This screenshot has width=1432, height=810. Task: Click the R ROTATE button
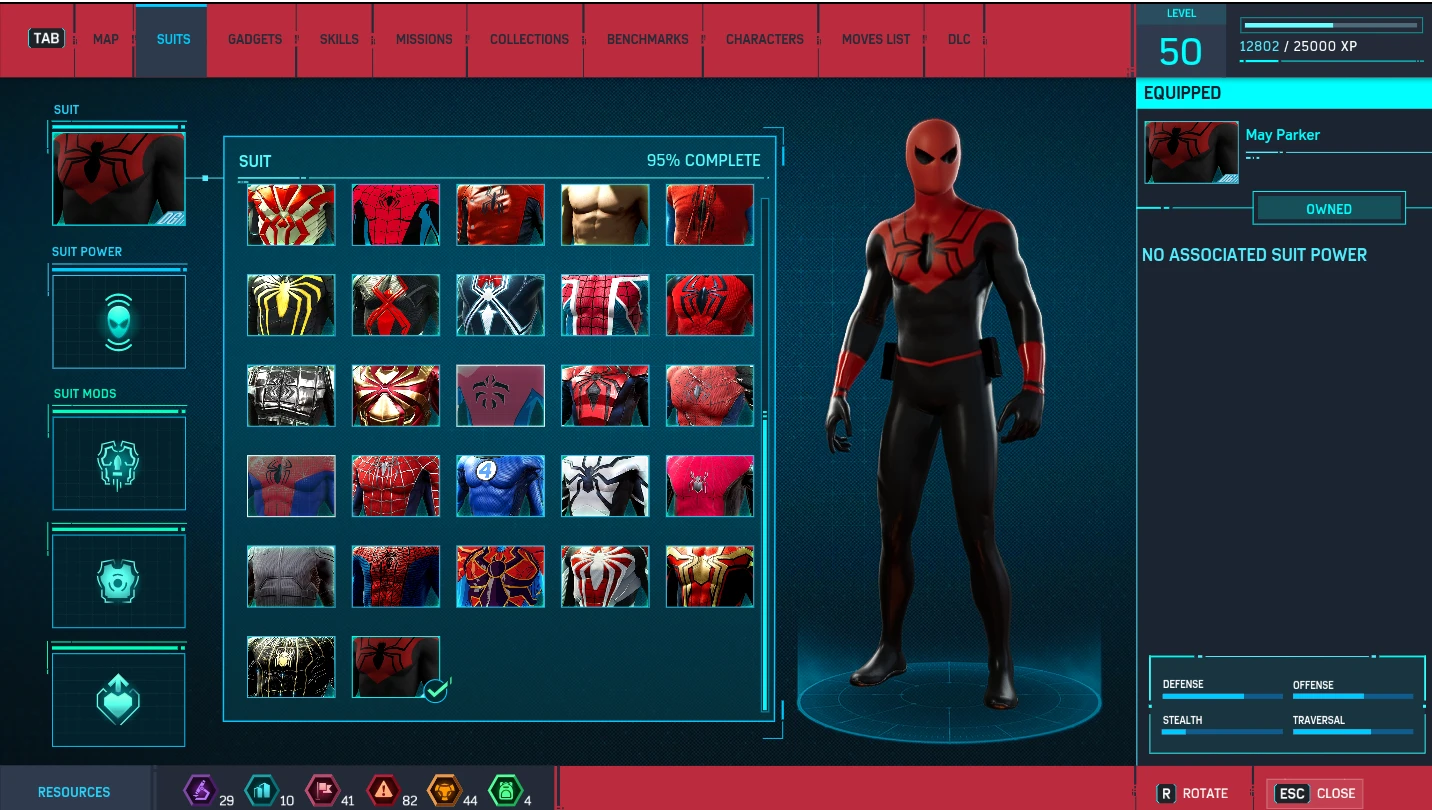click(1196, 793)
